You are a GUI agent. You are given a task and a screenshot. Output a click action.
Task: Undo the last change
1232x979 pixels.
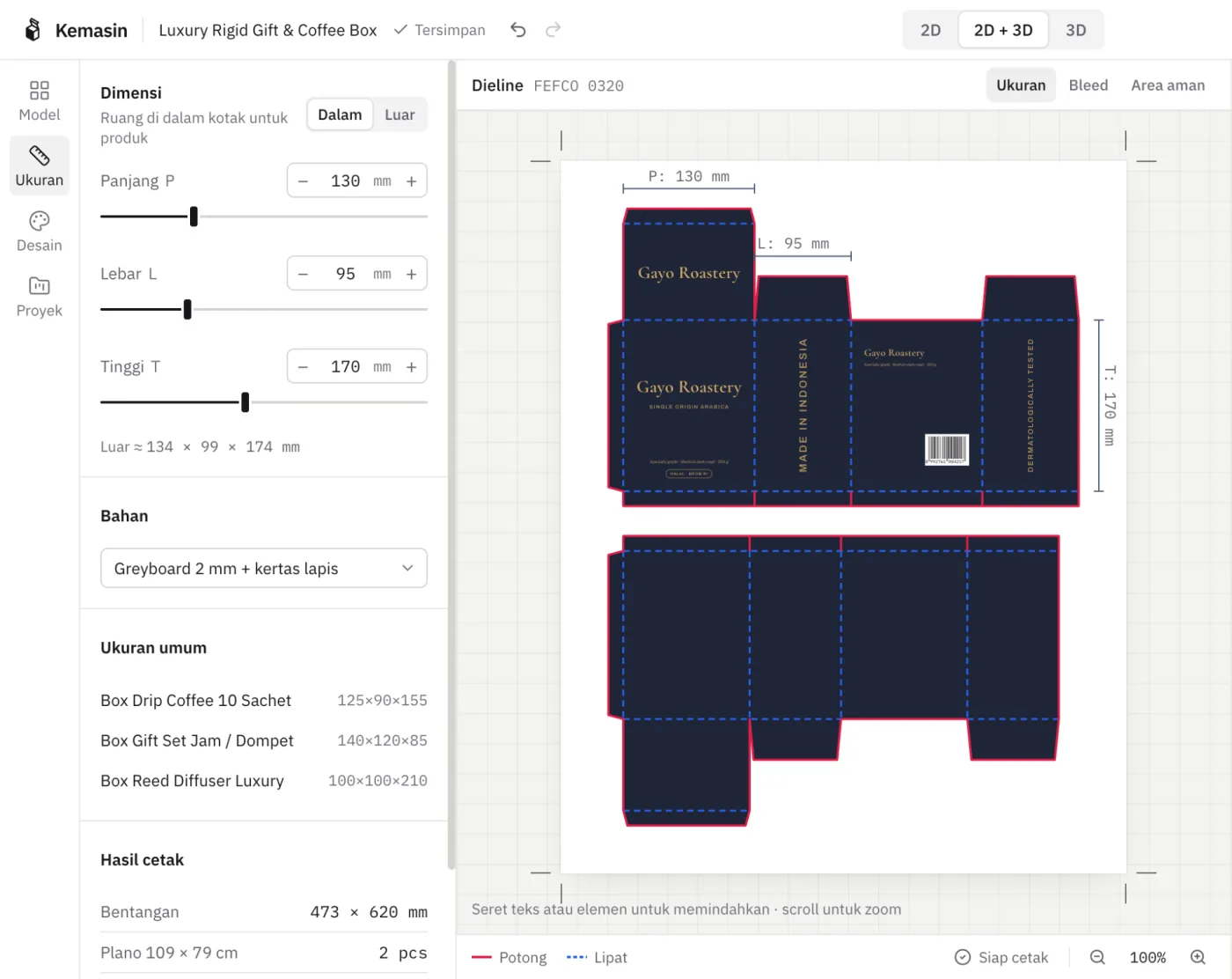[x=518, y=30]
